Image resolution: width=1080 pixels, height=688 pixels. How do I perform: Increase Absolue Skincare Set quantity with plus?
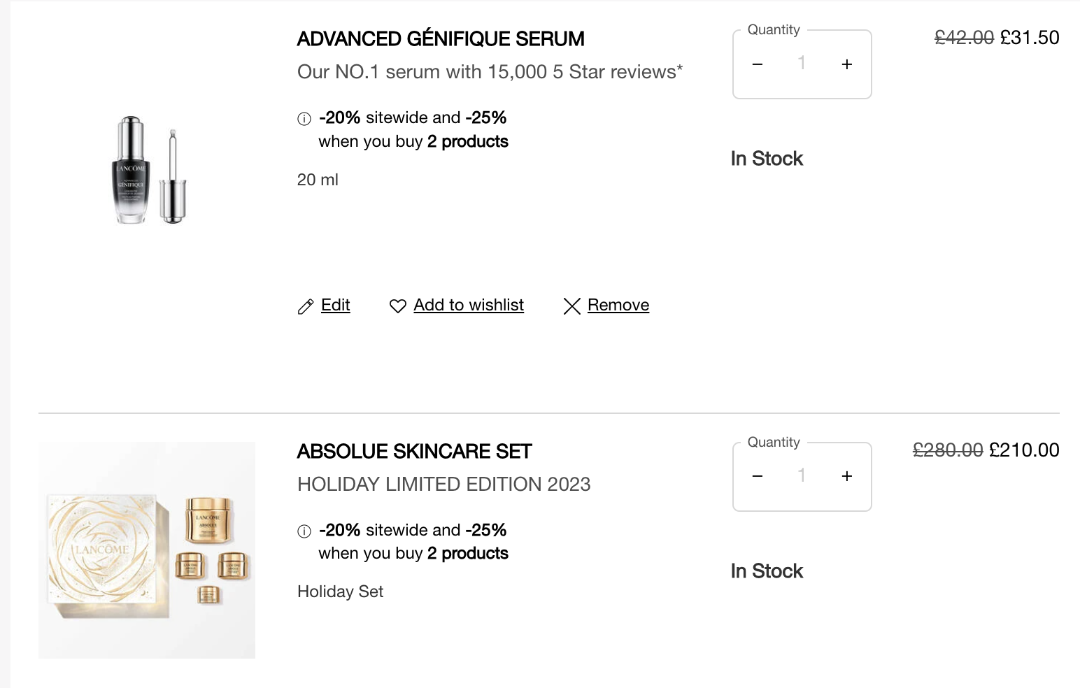coord(847,476)
